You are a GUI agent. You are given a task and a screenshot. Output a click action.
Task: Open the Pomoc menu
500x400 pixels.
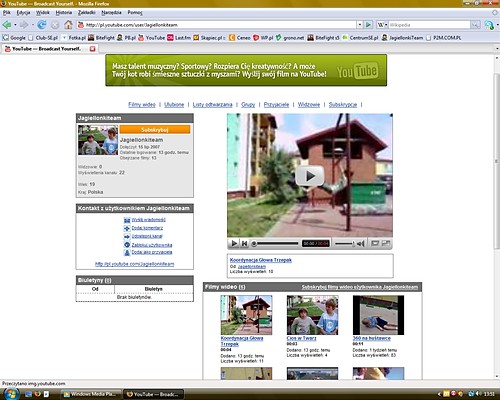pos(135,13)
